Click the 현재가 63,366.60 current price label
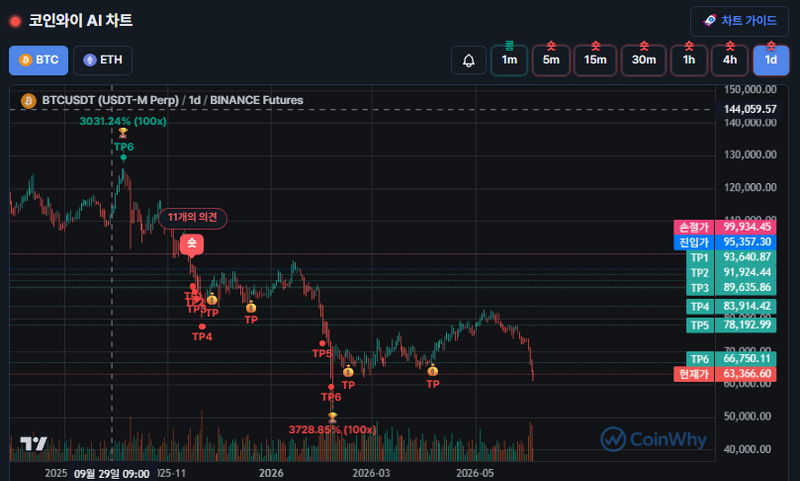The image size is (800, 481). coord(725,374)
